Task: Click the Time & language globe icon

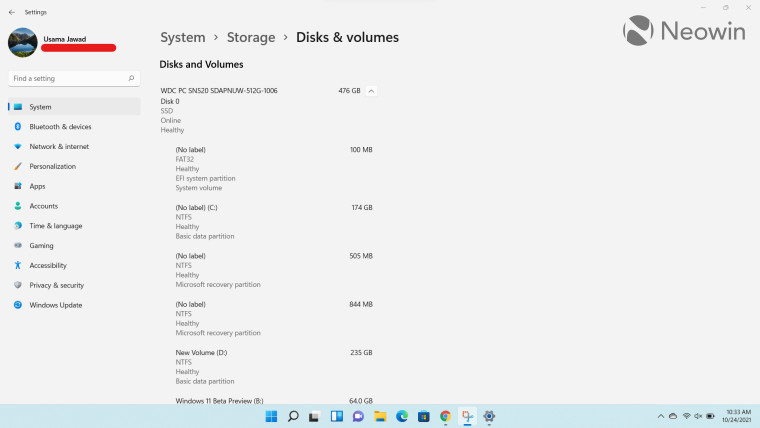Action: [18, 226]
